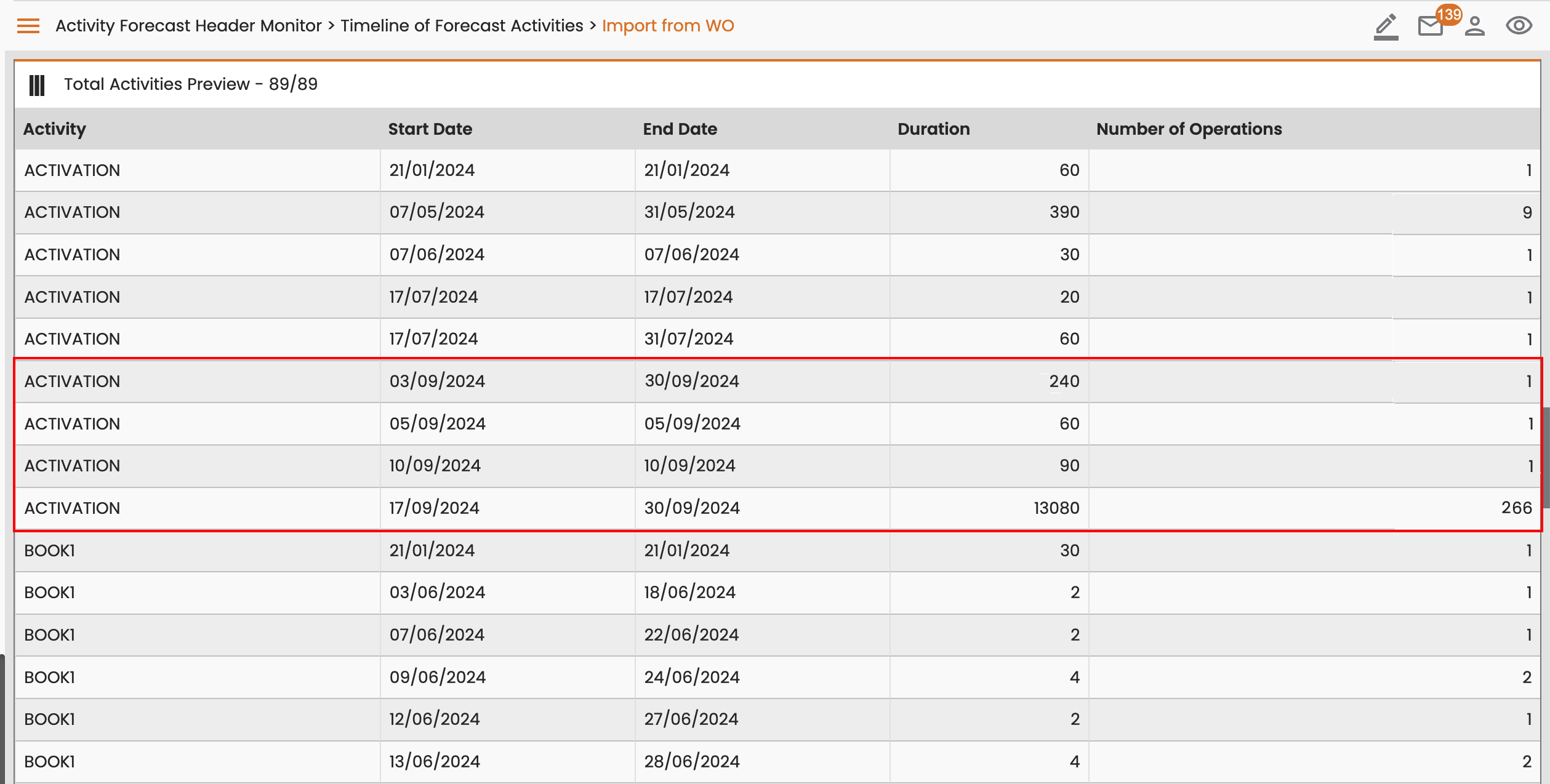Click start date 03/06/2024 cell

pyautogui.click(x=507, y=593)
